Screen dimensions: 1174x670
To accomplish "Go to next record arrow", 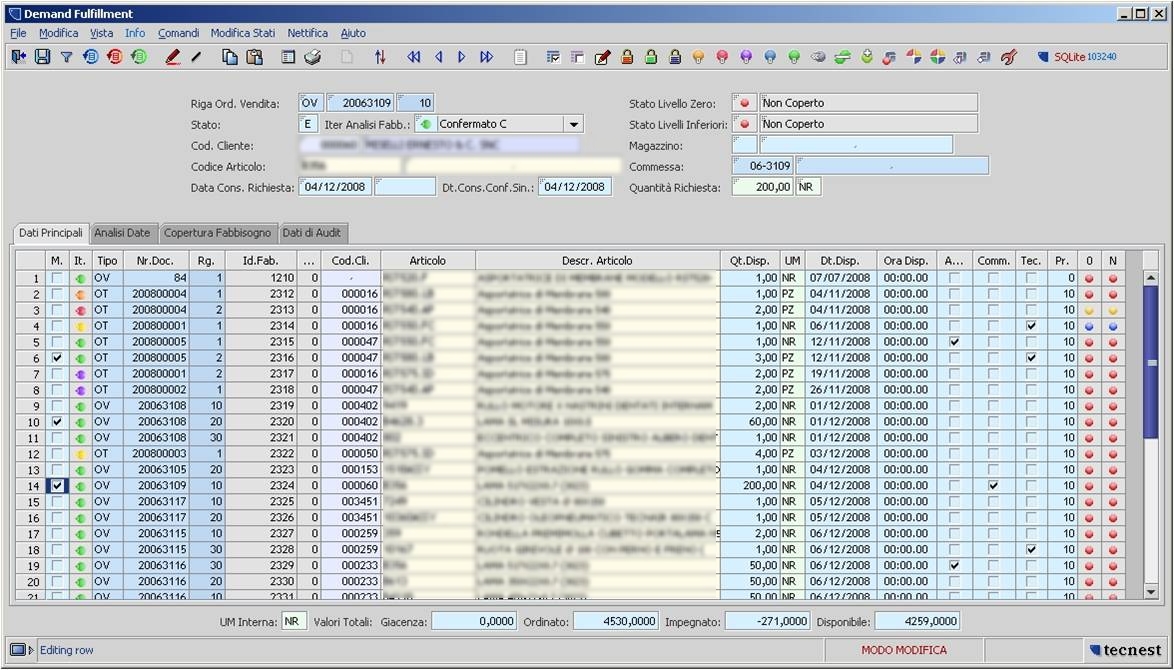I will (462, 57).
